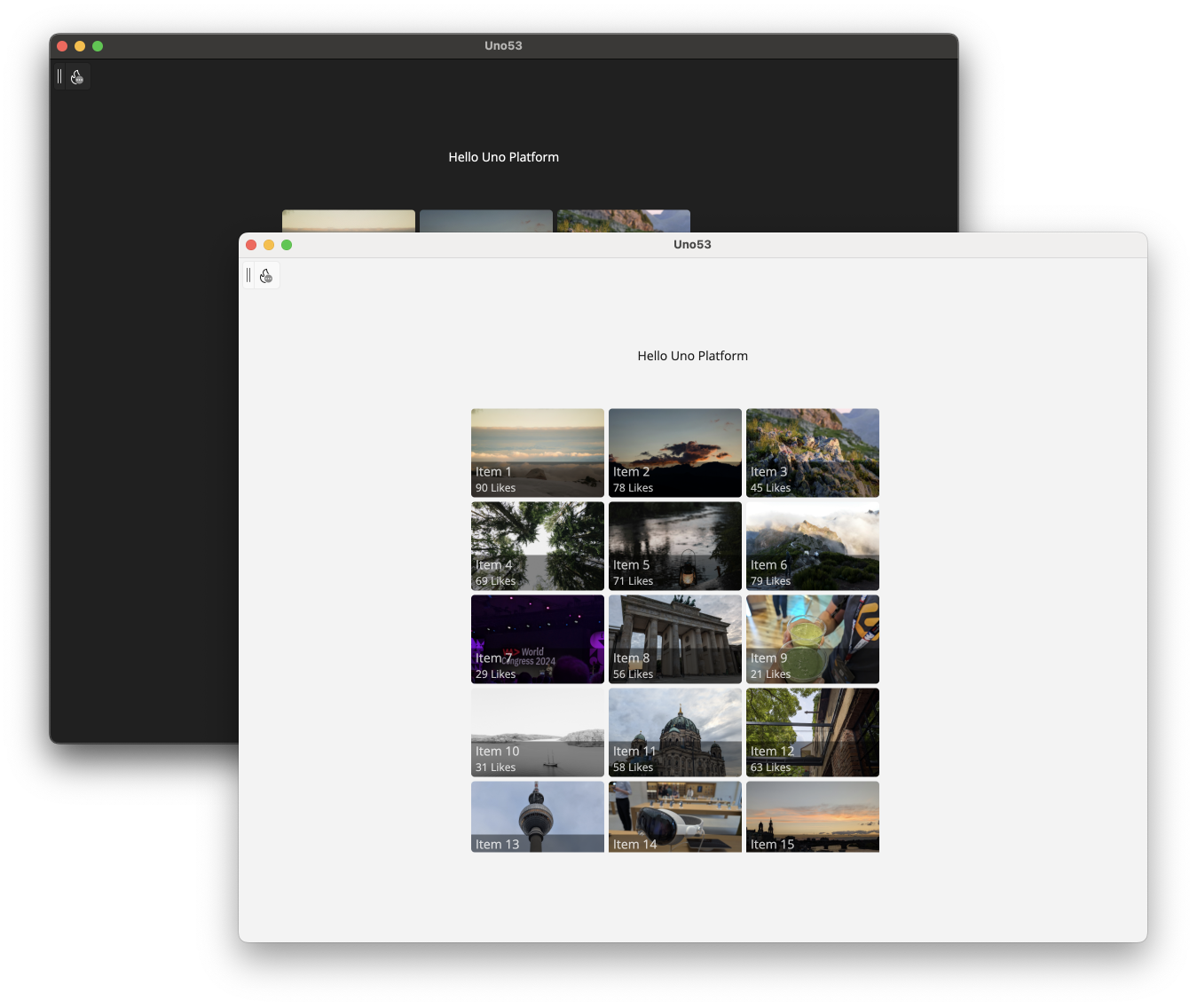Open the Item 14 VR headset card
Viewport: 1197px width, 1008px height.
pyautogui.click(x=674, y=815)
